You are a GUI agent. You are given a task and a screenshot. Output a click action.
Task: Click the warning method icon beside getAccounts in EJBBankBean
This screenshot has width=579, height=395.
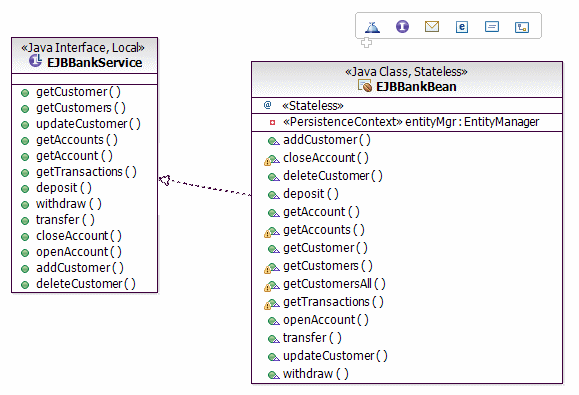[272, 232]
